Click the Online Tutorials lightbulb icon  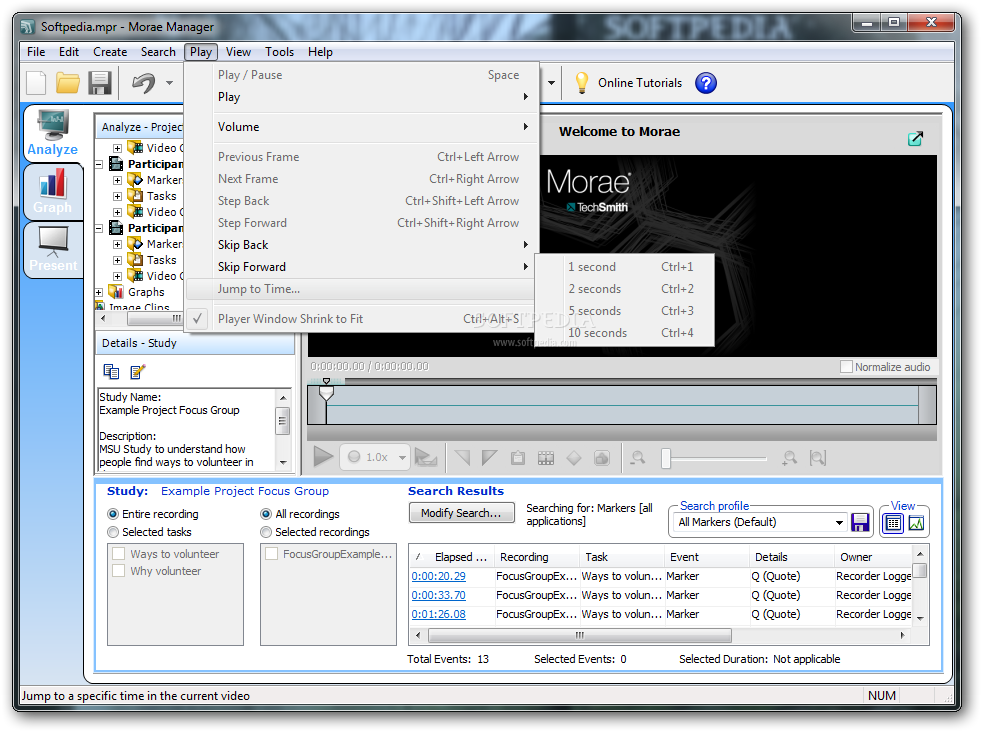582,83
